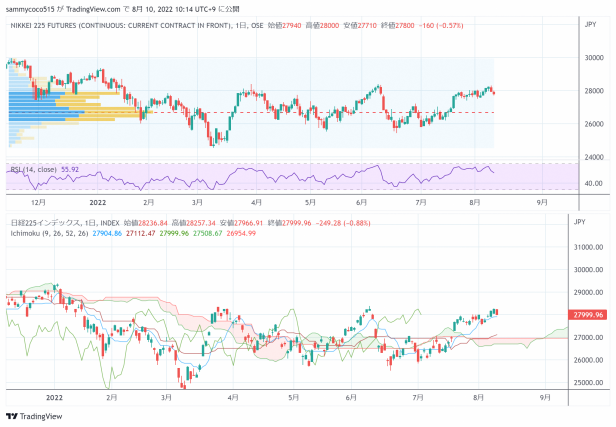This screenshot has width=616, height=427.
Task: Click 24000 on futures price axis
Action: point(594,158)
